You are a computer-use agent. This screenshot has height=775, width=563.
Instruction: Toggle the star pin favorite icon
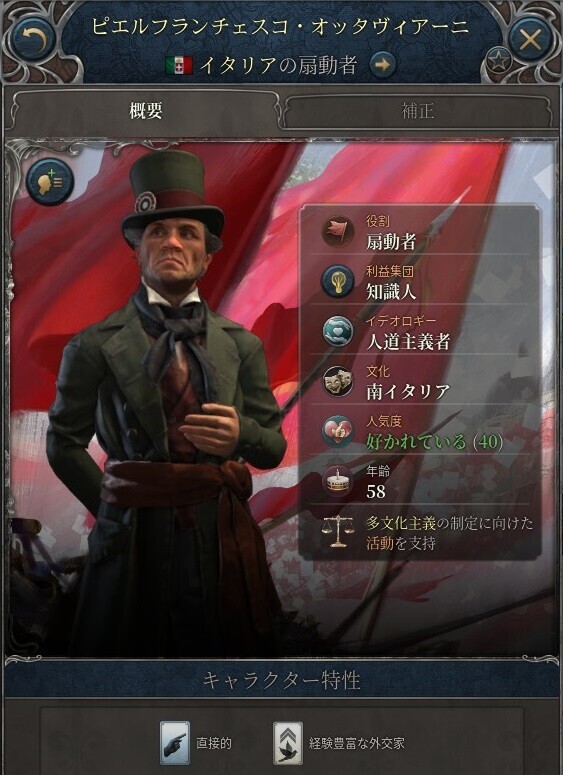pos(498,62)
